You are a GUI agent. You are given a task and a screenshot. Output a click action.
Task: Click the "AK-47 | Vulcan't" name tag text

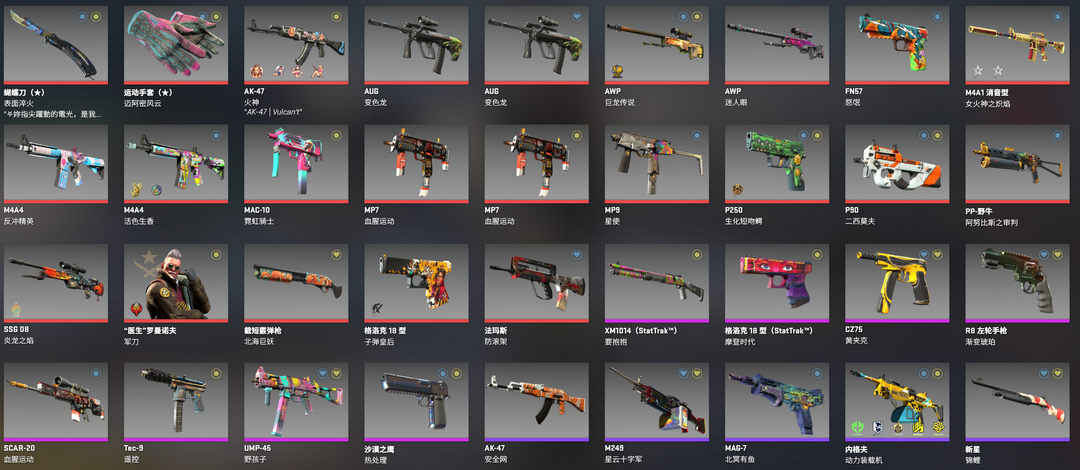coord(273,112)
